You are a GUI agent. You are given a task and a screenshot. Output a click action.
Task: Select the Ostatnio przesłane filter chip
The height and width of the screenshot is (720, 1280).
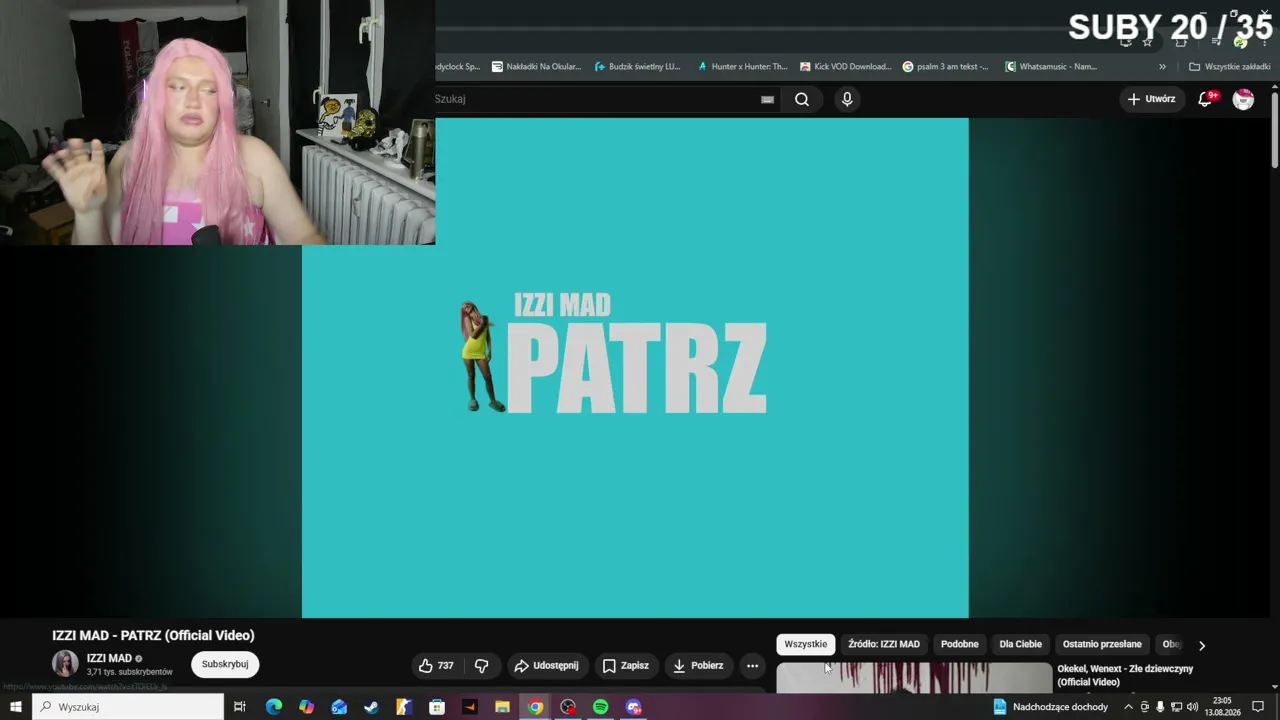pyautogui.click(x=1102, y=644)
